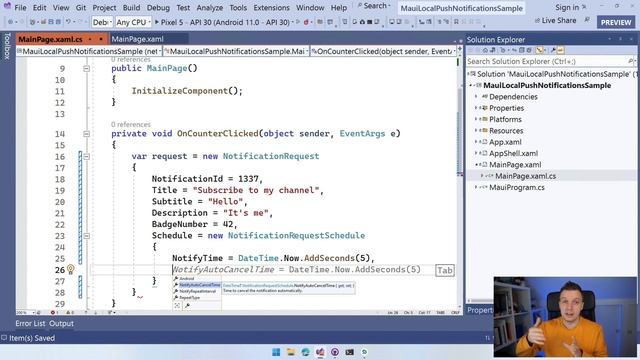Viewport: 640px width, 360px height.
Task: Collapse the MainPage constructor at line 9
Action: pos(86,69)
